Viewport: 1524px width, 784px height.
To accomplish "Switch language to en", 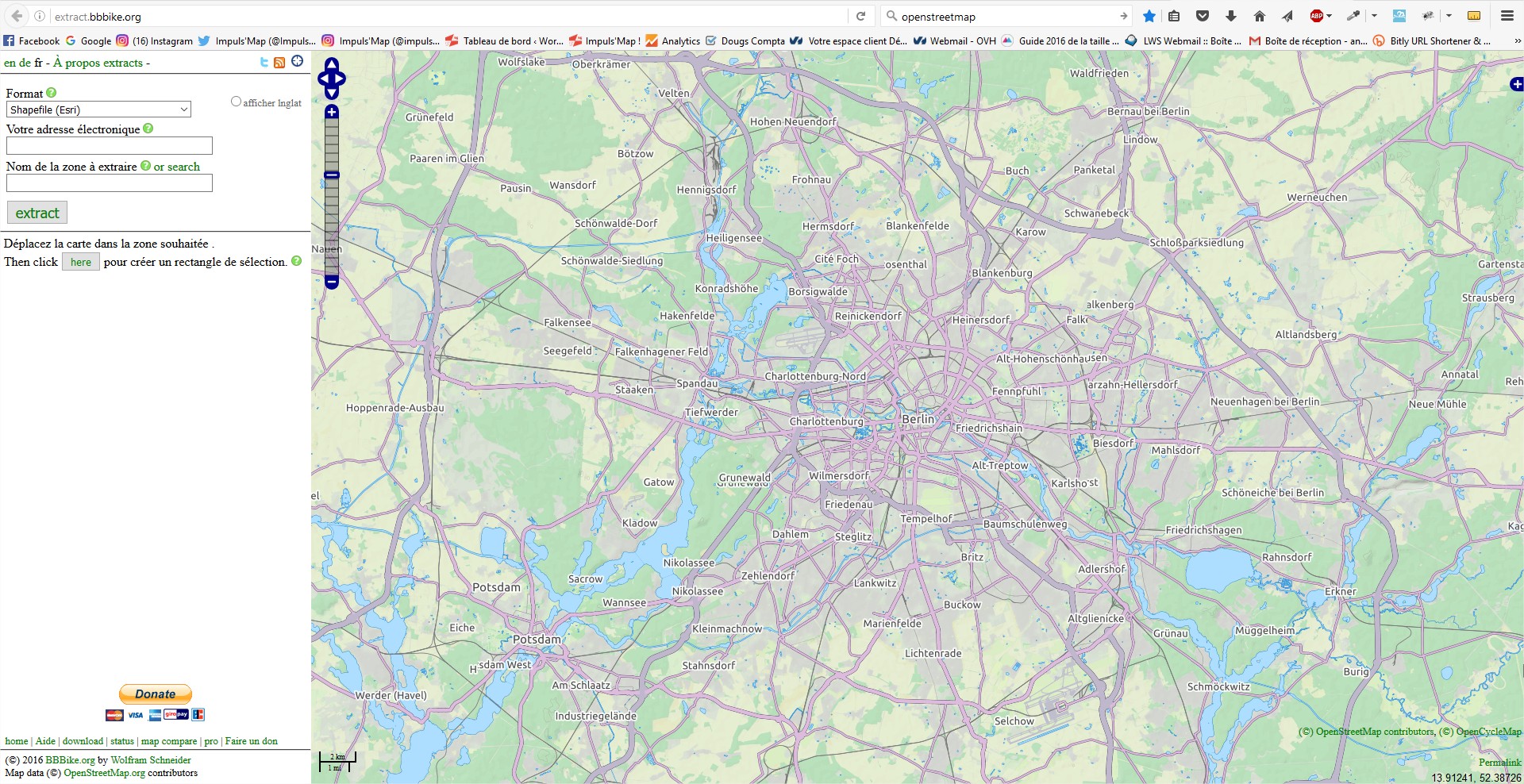I will tap(10, 63).
